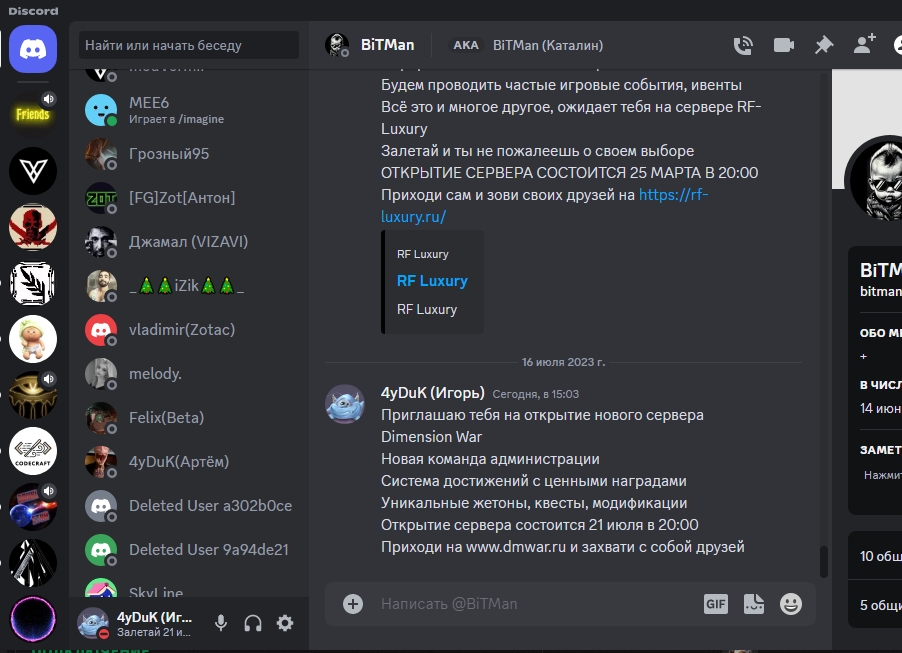Open Discord home direct messages button
This screenshot has width=902, height=653.
pos(33,49)
